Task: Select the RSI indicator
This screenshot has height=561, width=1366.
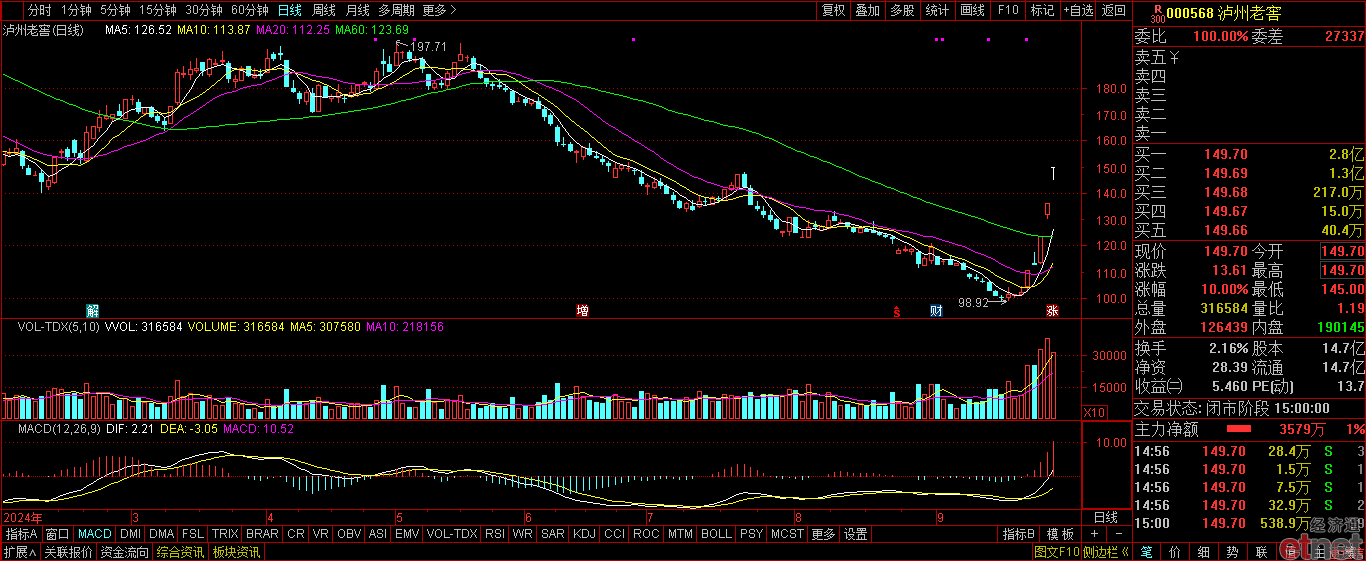Action: pyautogui.click(x=495, y=534)
